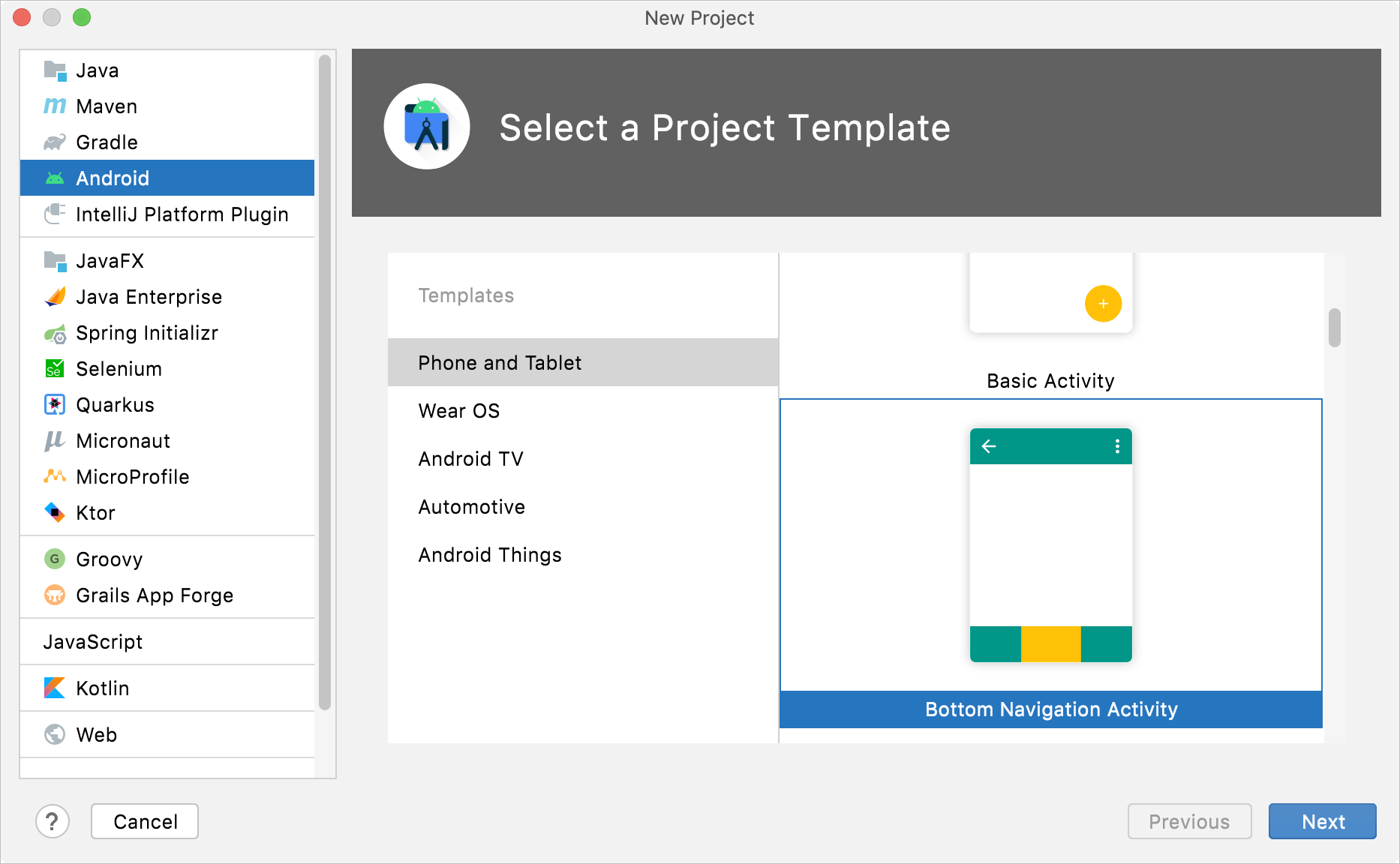Select Kotlin project type

(x=167, y=688)
